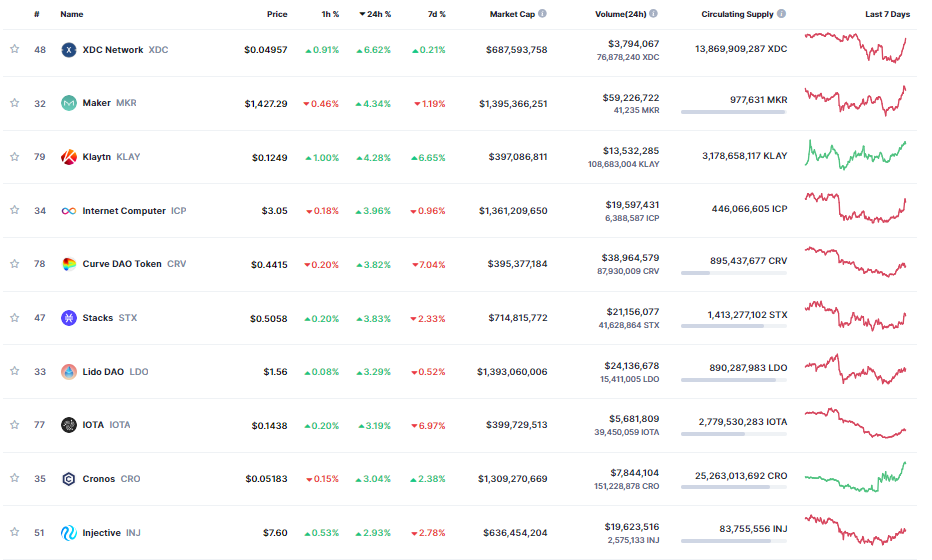This screenshot has height=560, width=932.
Task: Click the Klaytn coin logo
Action: (69, 157)
